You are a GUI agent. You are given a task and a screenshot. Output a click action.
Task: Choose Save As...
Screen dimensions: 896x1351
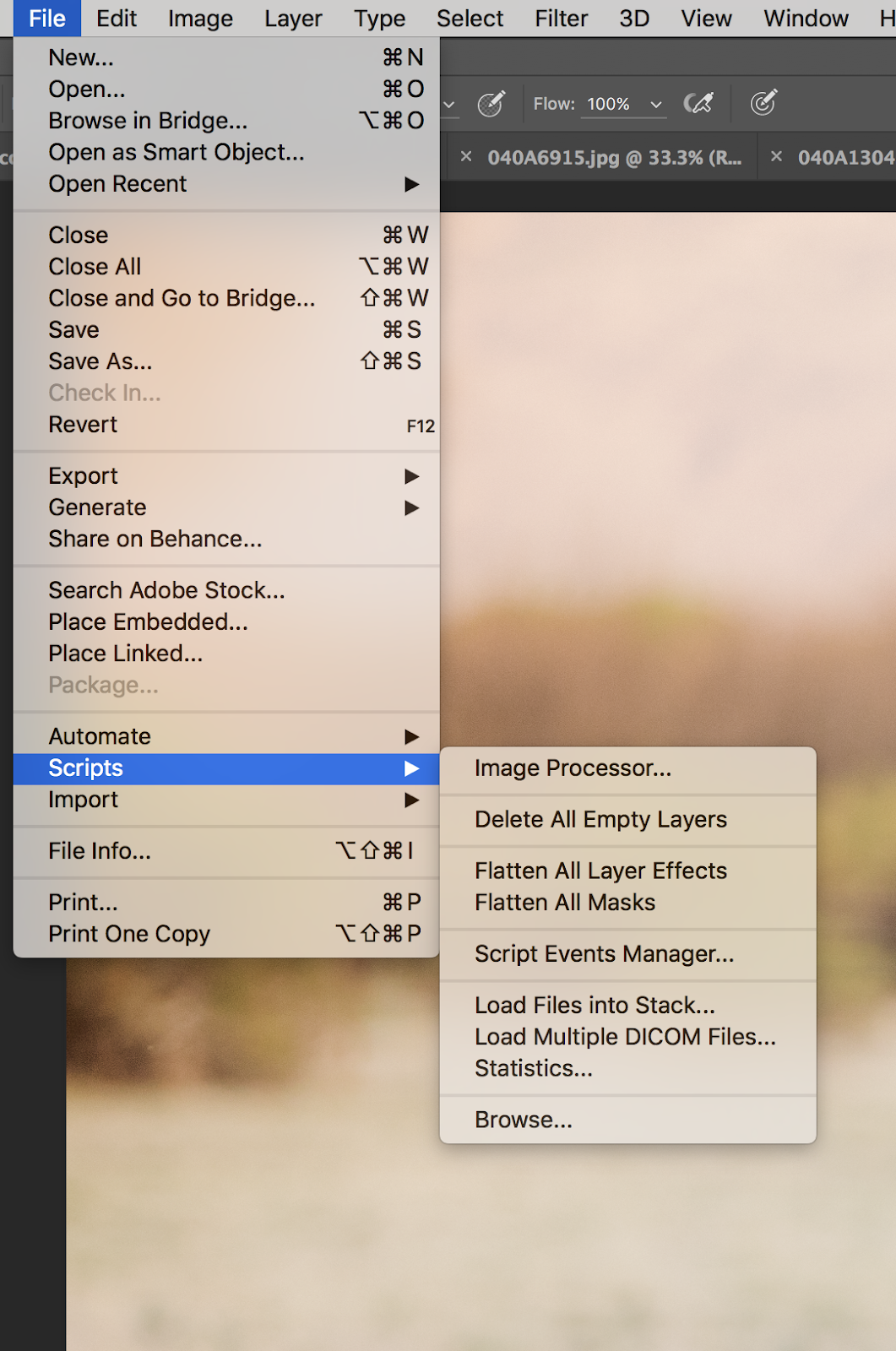click(x=226, y=361)
